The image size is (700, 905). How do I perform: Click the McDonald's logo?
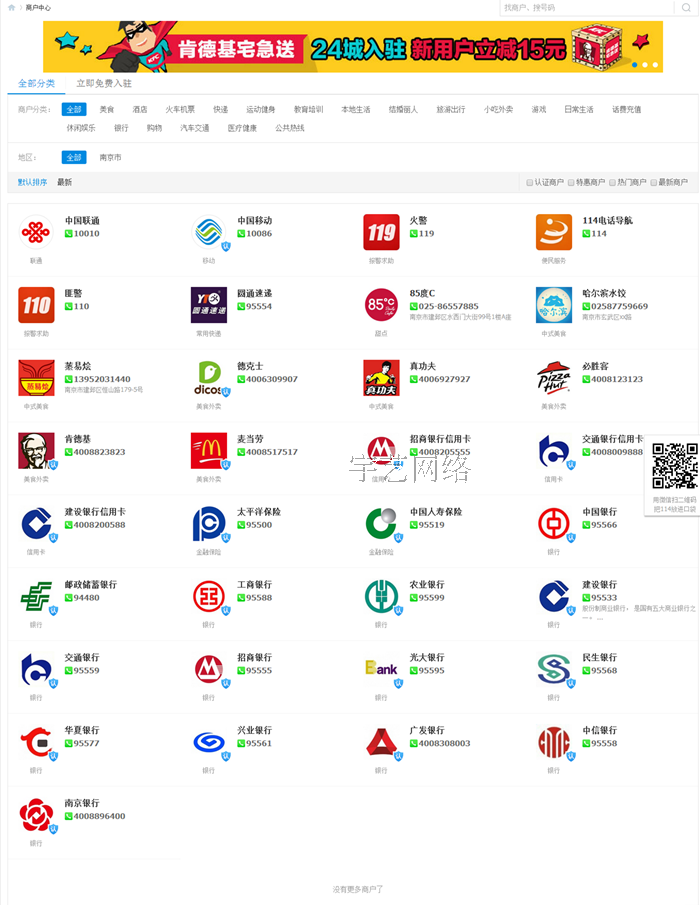(x=208, y=450)
